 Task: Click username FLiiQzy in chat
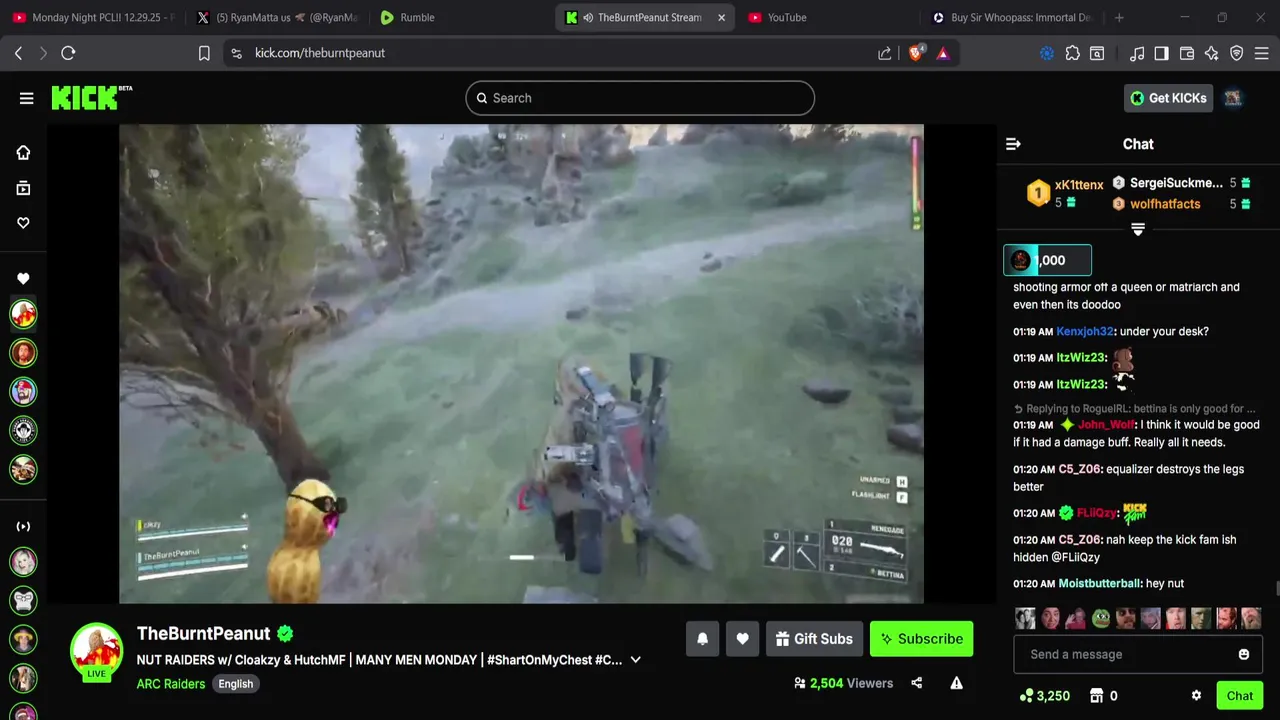click(1097, 513)
